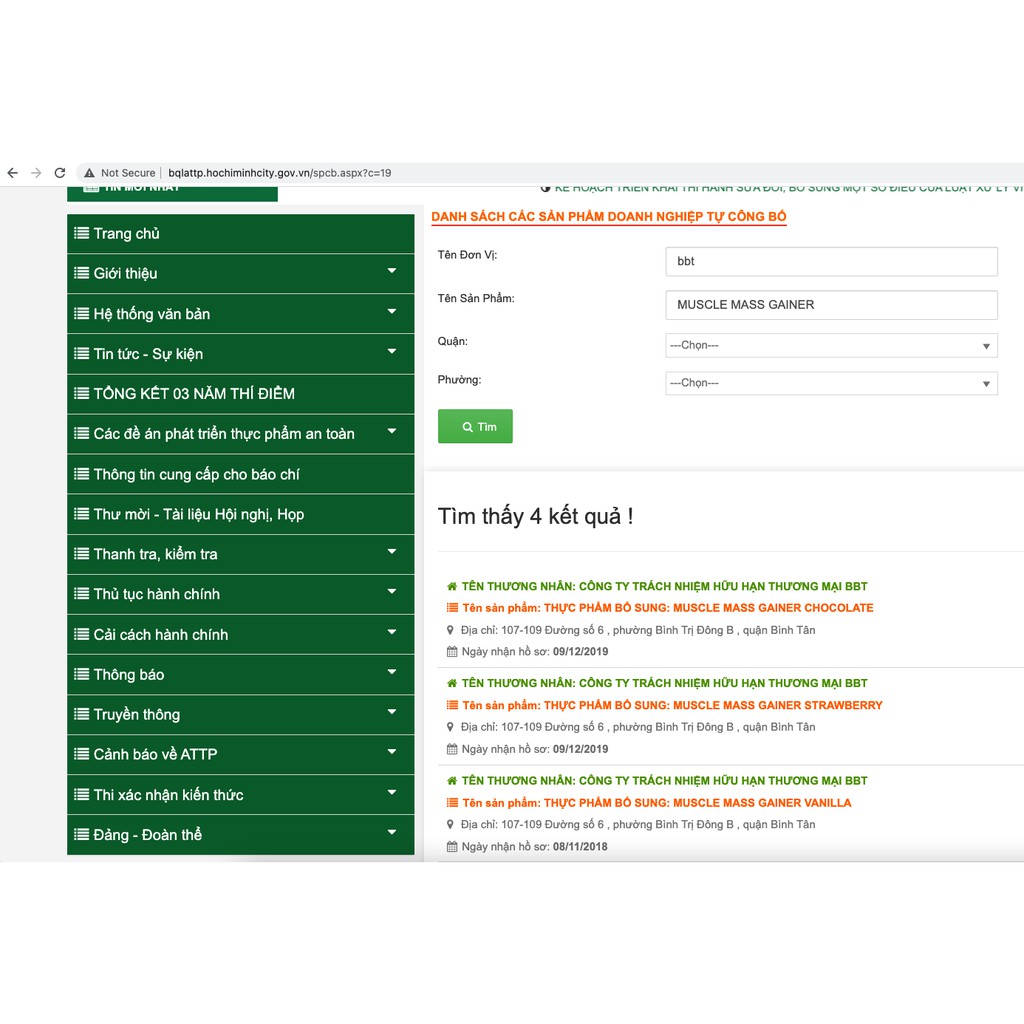
Task: Expand the Thông báo submenu arrow
Action: point(392,672)
